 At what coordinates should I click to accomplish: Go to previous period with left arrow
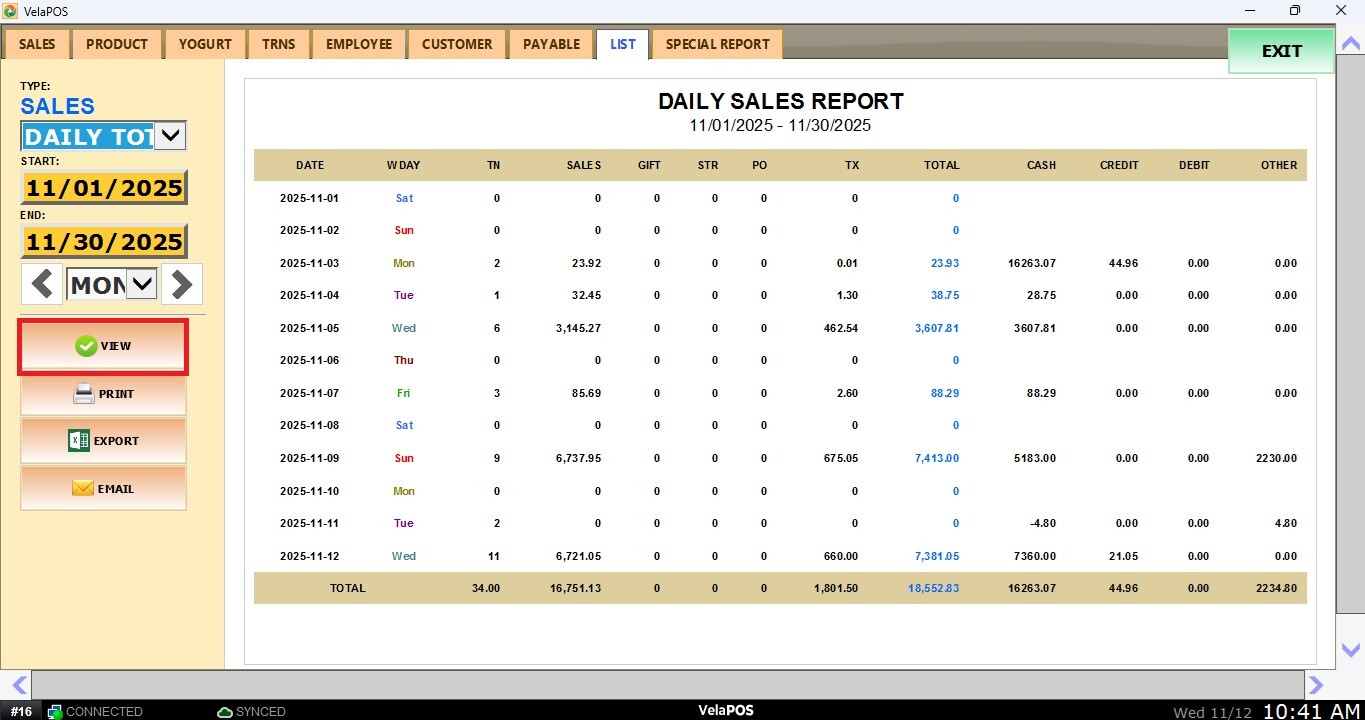tap(42, 285)
